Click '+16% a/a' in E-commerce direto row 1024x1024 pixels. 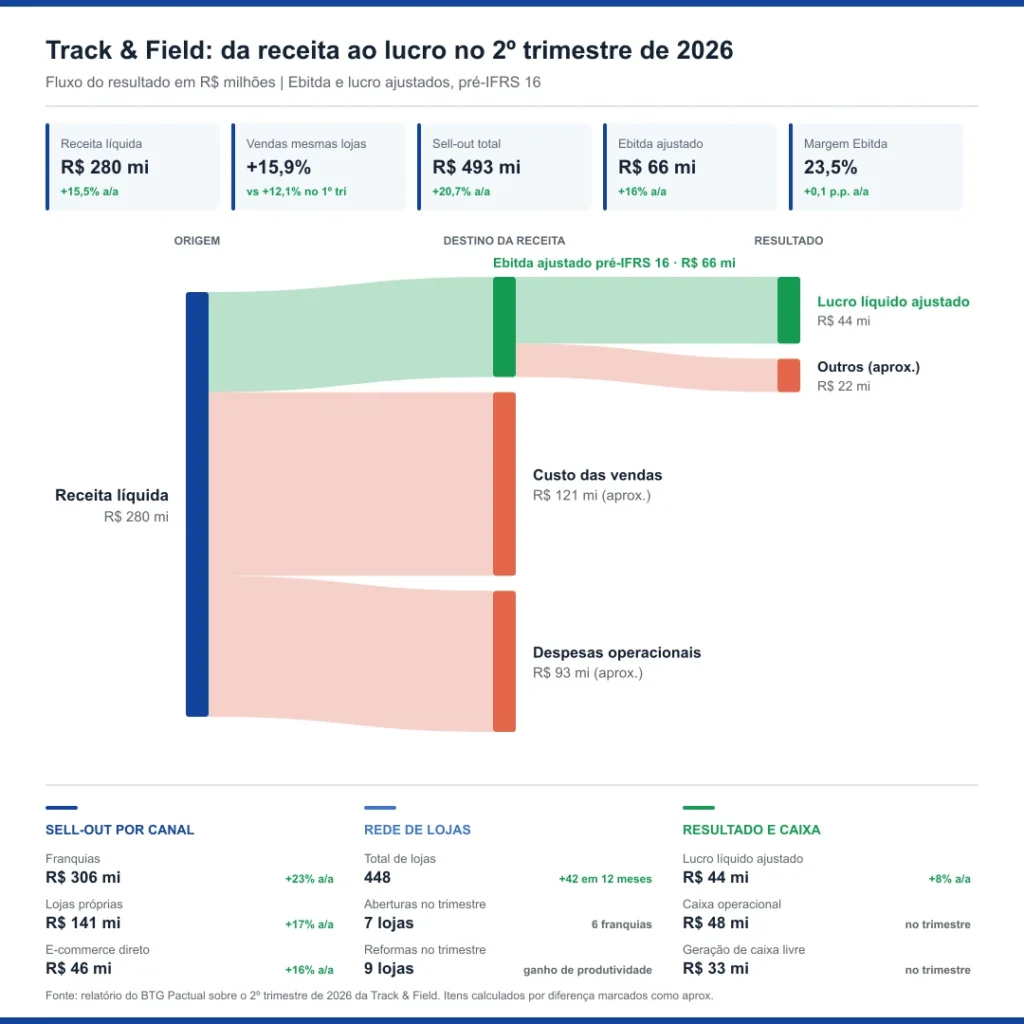click(x=309, y=970)
